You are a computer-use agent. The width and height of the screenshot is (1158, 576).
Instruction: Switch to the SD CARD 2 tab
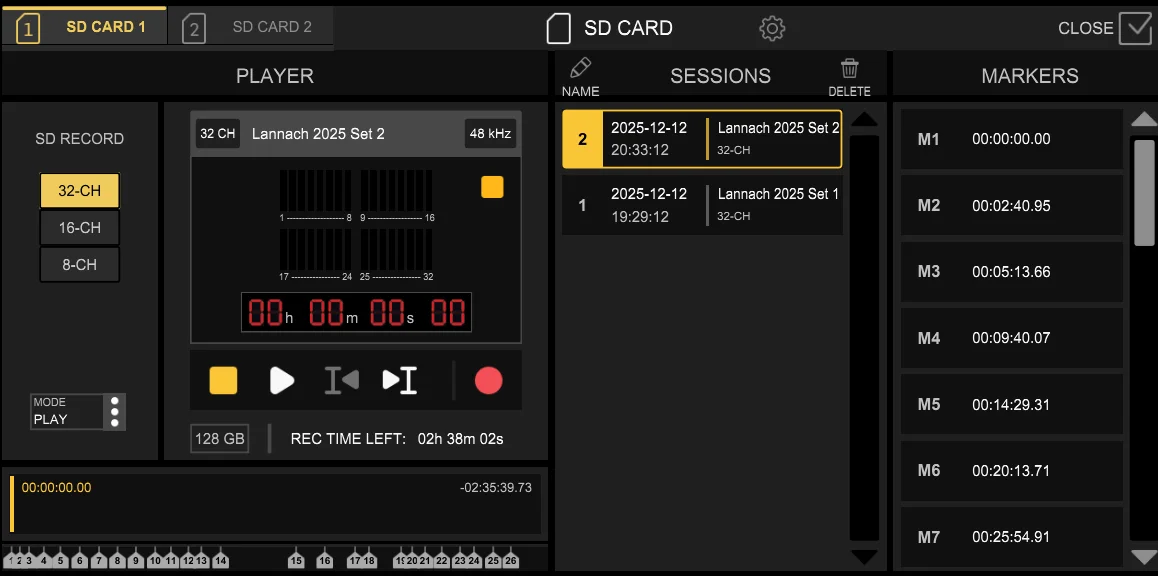250,27
